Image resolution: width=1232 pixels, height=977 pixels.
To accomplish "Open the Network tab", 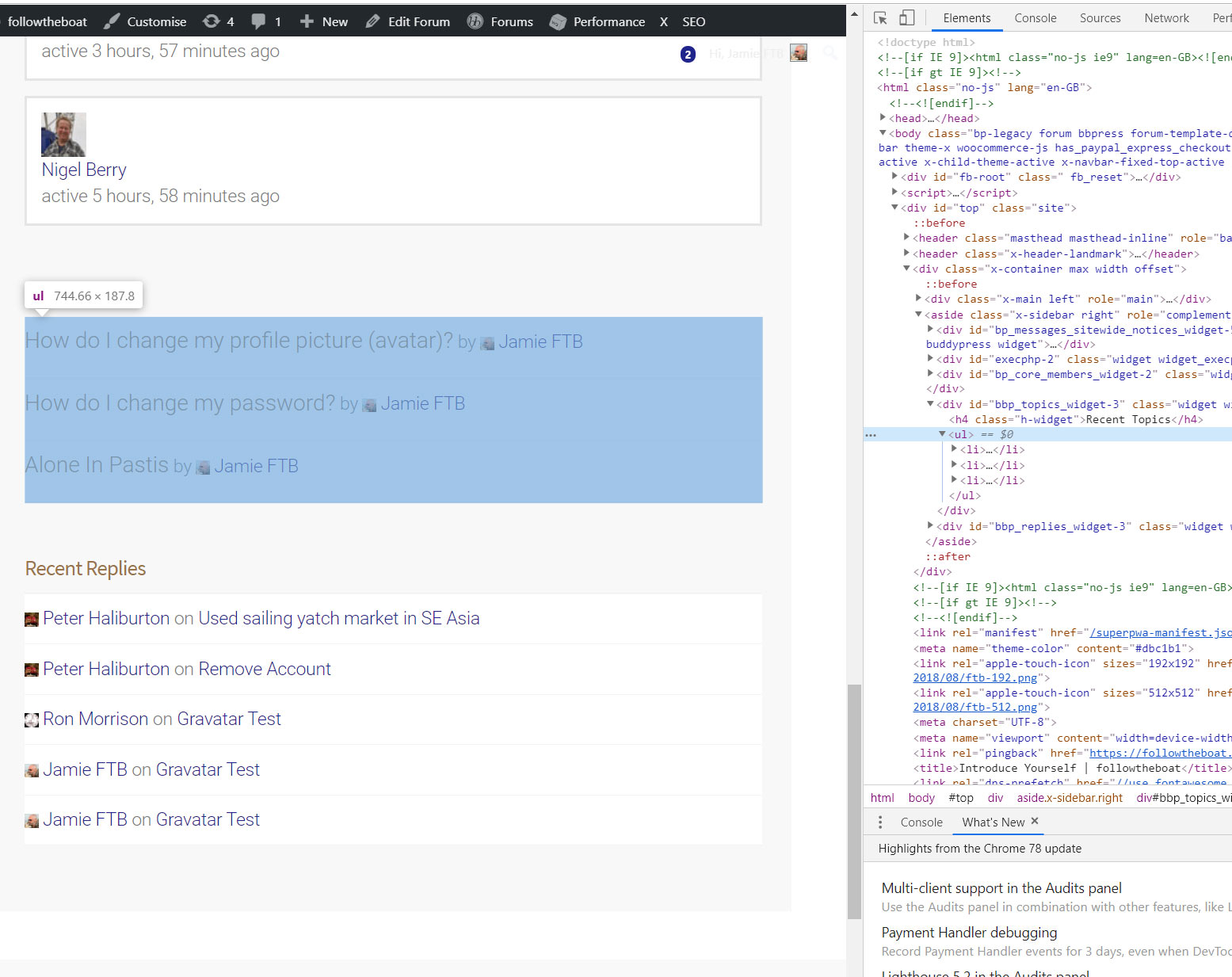I will [1167, 18].
